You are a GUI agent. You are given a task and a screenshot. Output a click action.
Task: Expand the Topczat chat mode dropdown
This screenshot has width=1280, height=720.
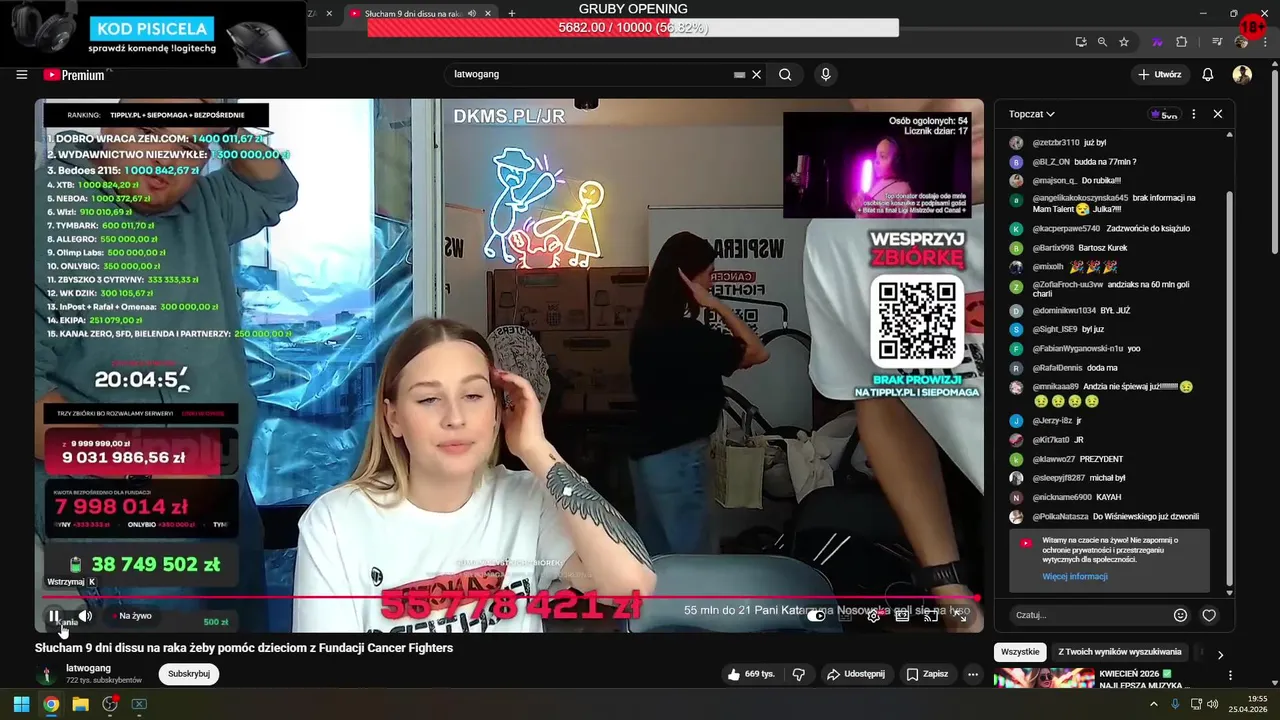1032,114
